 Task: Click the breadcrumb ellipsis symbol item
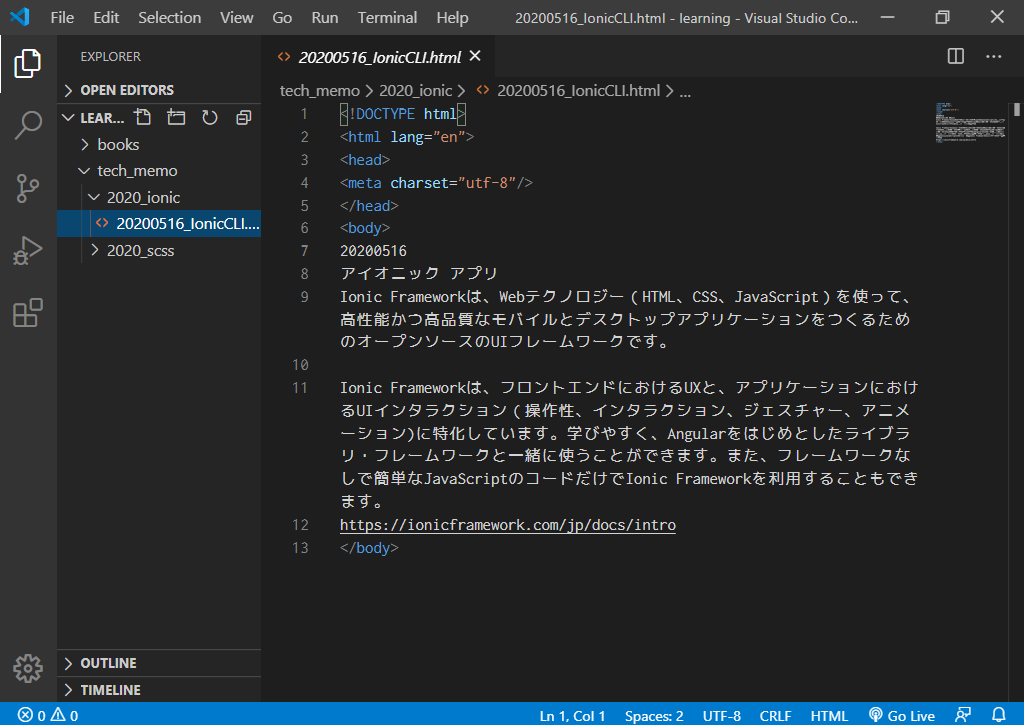pos(685,92)
